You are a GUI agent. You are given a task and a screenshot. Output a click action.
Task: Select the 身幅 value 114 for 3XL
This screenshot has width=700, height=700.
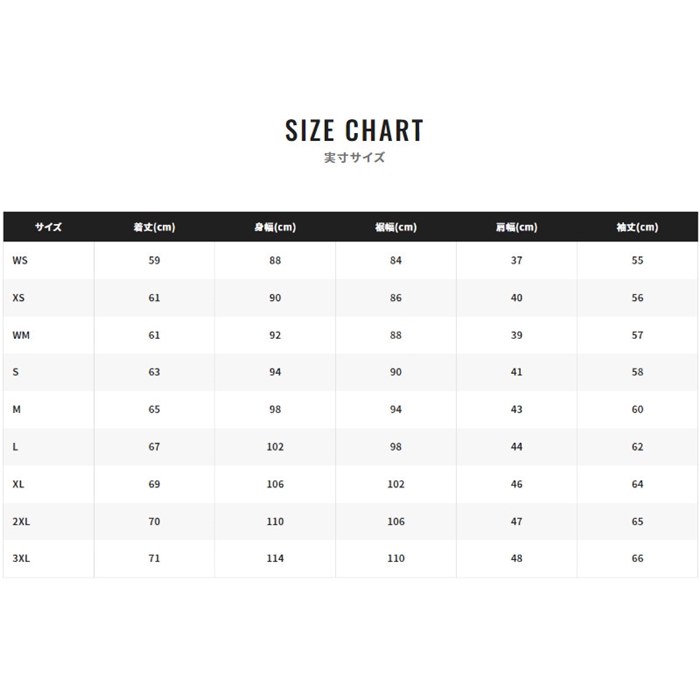click(275, 558)
